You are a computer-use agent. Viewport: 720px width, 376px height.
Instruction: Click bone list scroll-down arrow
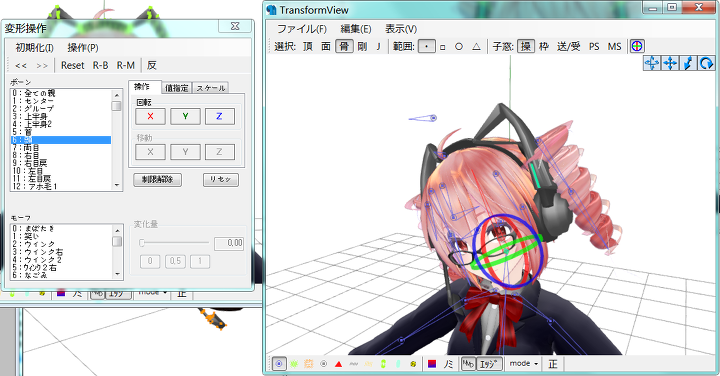pyautogui.click(x=117, y=185)
